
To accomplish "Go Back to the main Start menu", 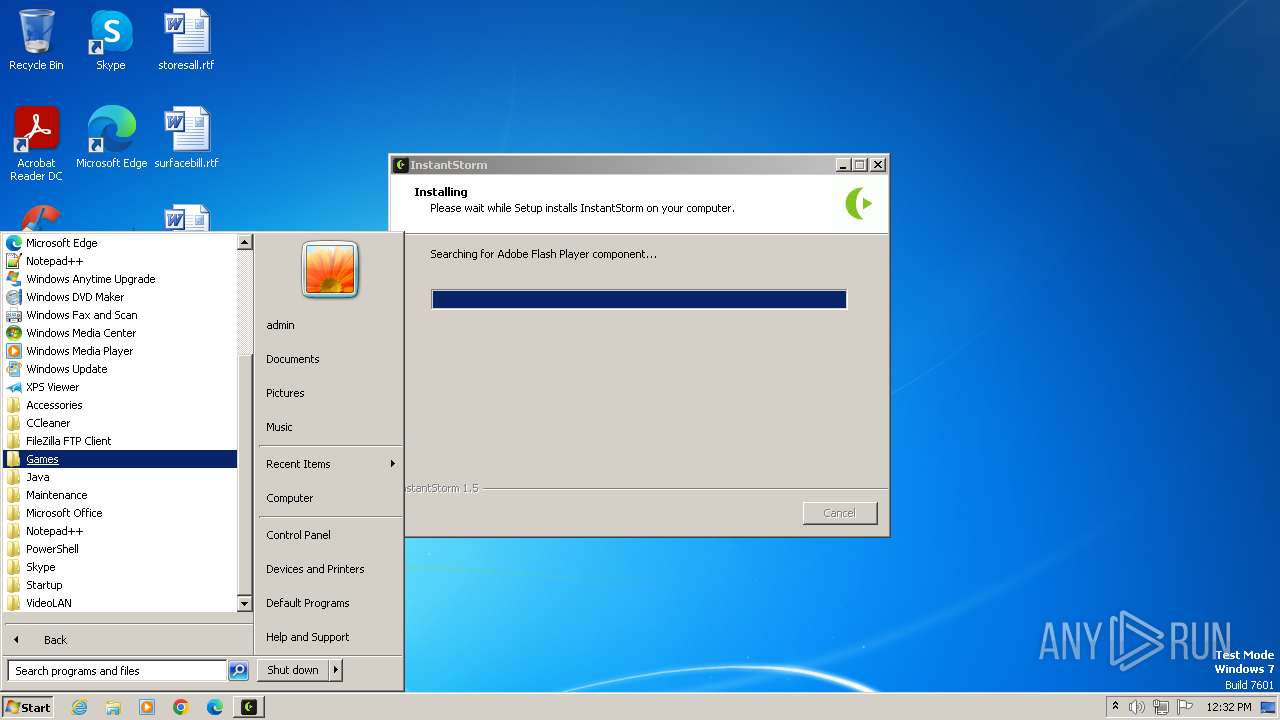I will coord(127,640).
